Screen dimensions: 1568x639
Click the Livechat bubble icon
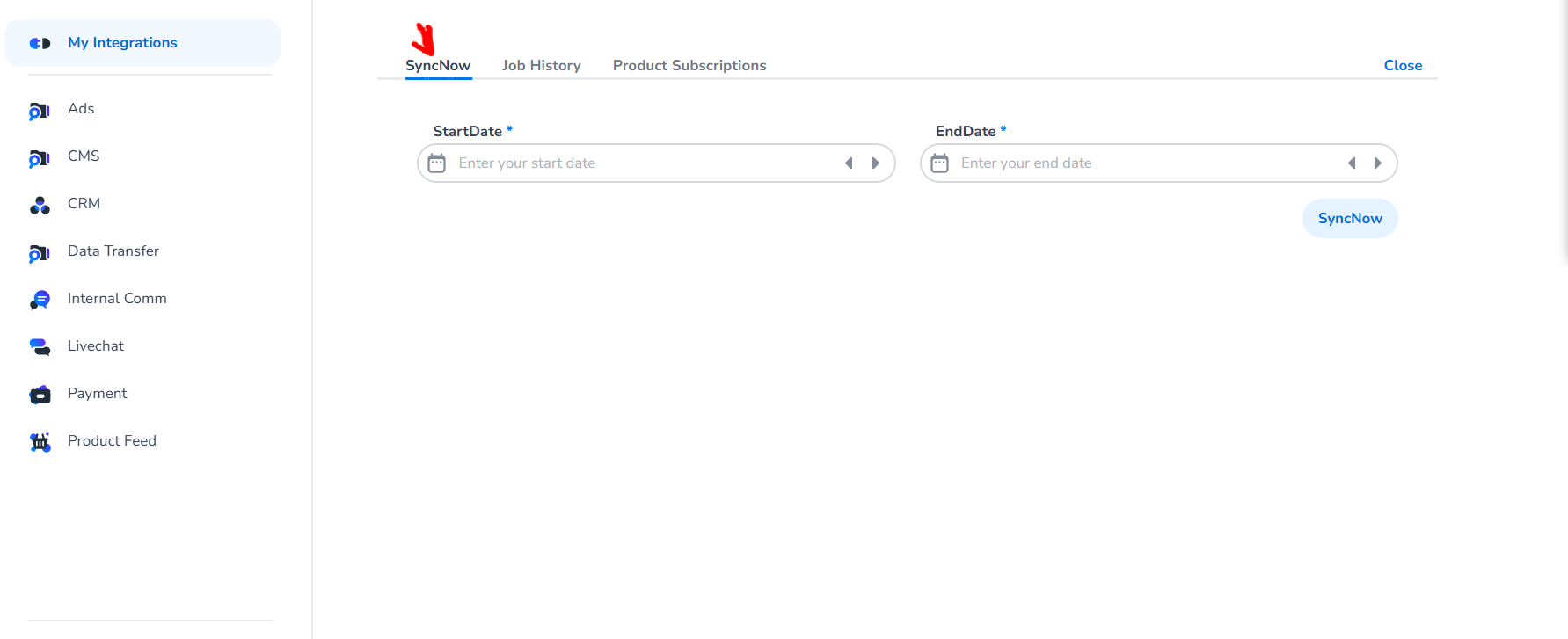click(40, 347)
